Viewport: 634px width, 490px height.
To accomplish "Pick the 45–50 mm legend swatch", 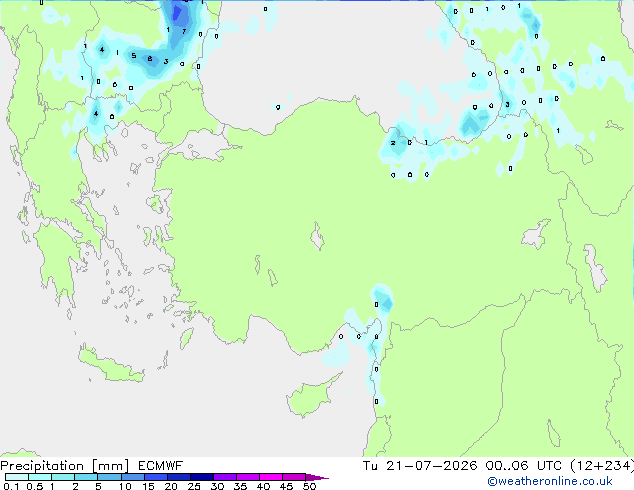I will pos(294,477).
